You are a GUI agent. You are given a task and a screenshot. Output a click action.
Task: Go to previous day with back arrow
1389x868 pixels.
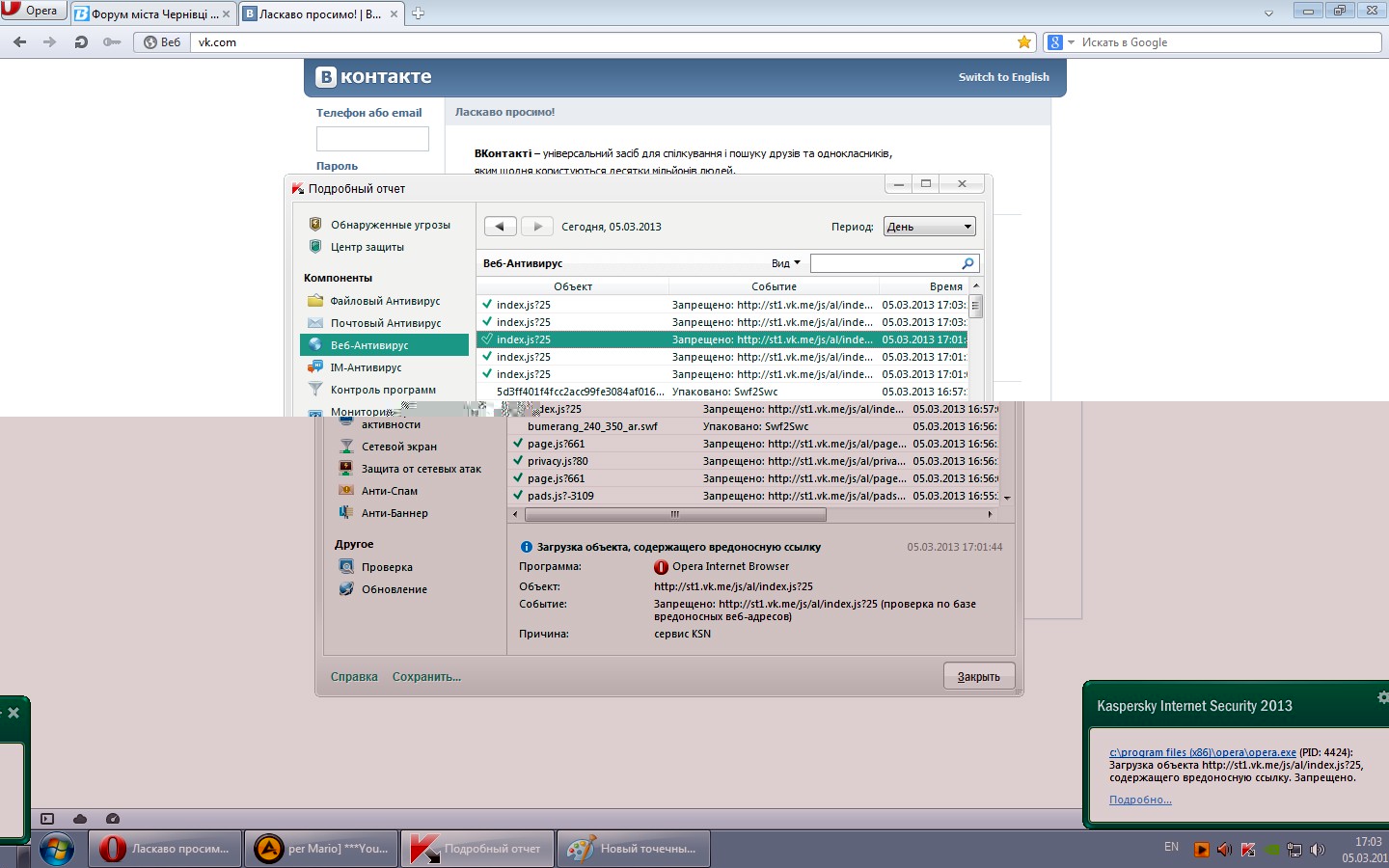[x=499, y=227]
